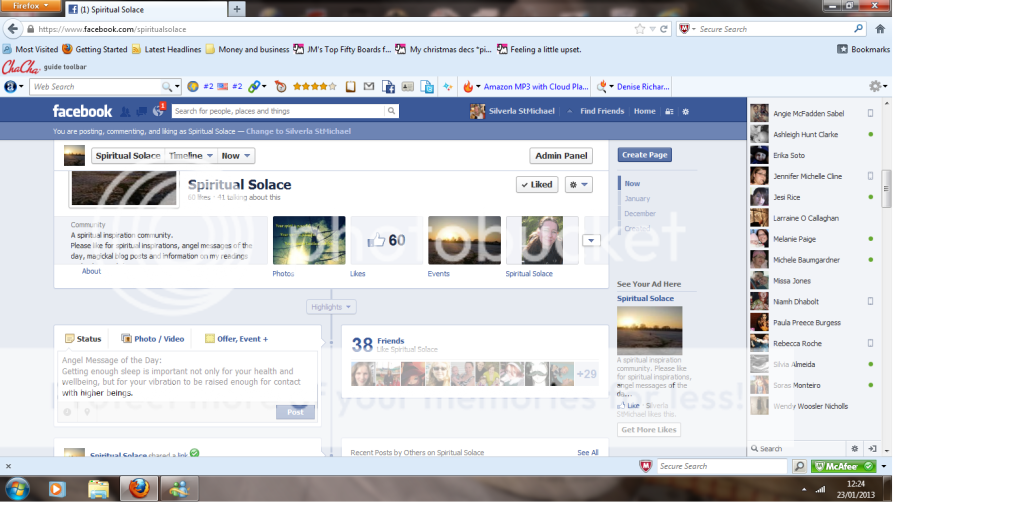The height and width of the screenshot is (529, 1022).
Task: Click the mail envelope icon in toolbar
Action: point(369,86)
